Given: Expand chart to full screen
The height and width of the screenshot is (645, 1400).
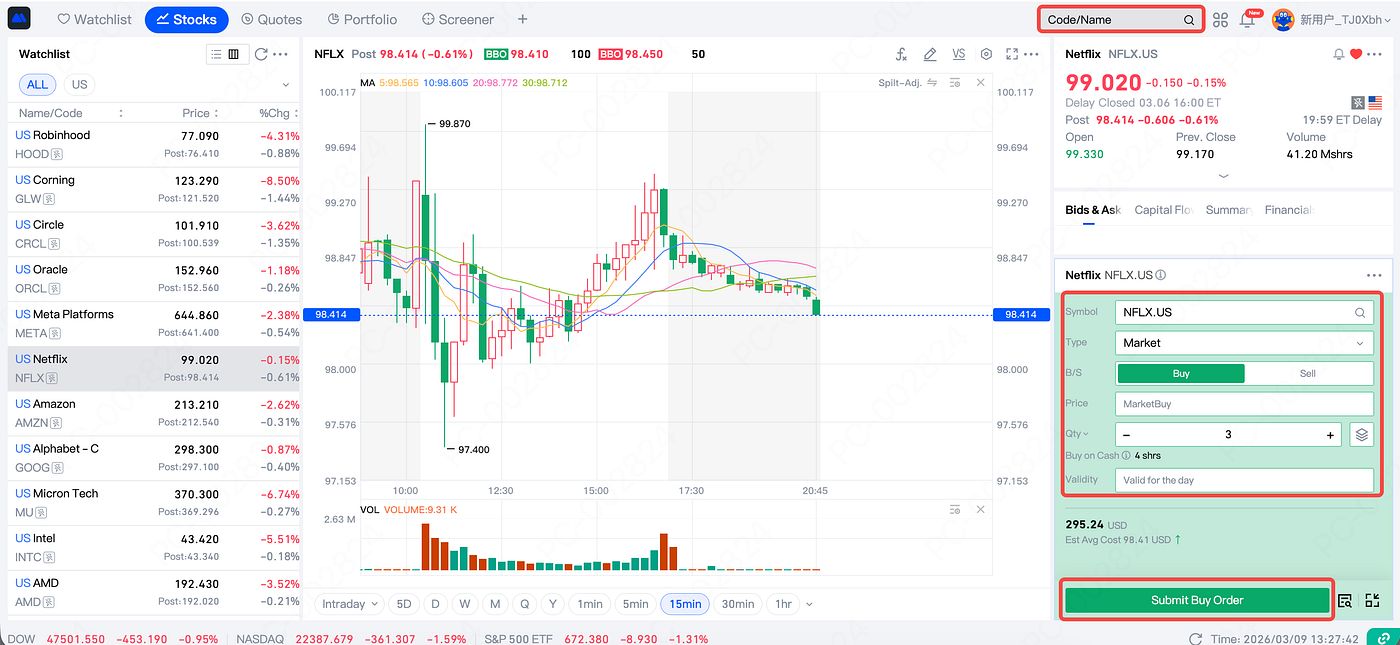Looking at the screenshot, I should tap(1012, 54).
